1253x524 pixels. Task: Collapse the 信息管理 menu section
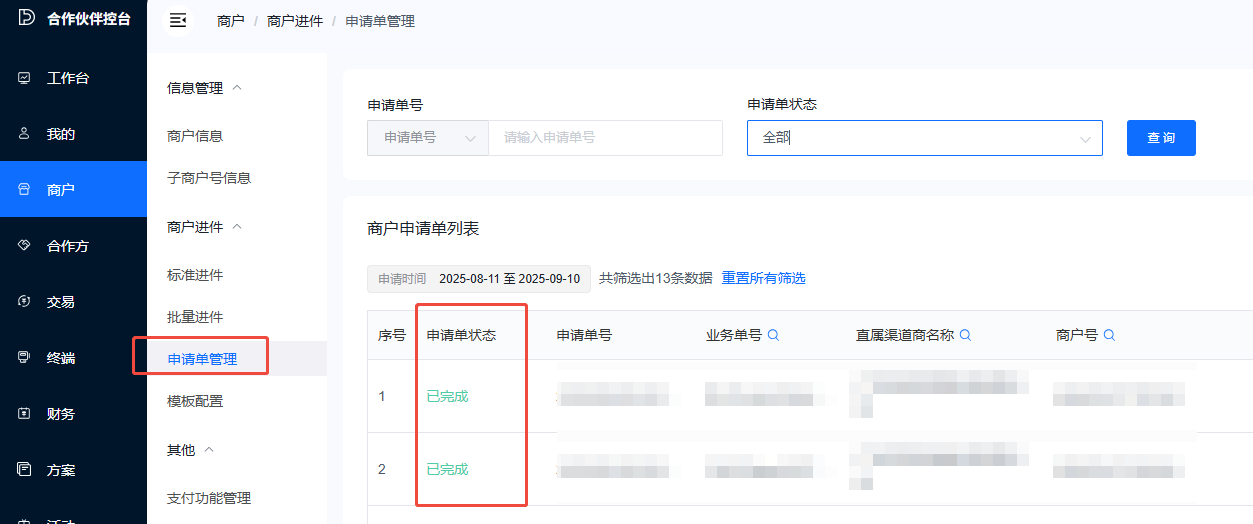(237, 88)
